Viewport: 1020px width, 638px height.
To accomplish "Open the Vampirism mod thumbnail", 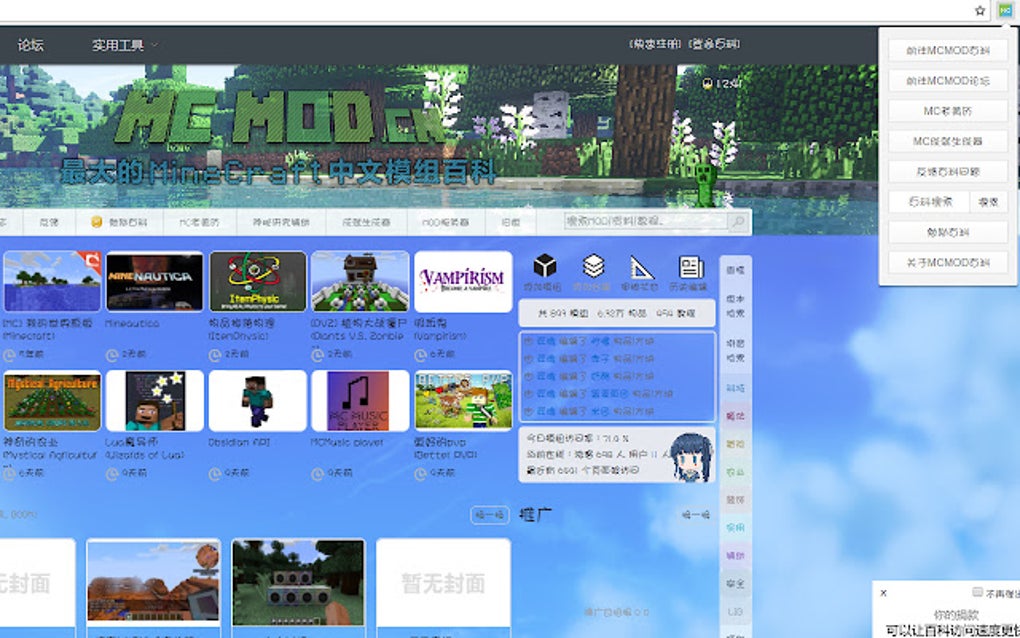I will click(463, 282).
